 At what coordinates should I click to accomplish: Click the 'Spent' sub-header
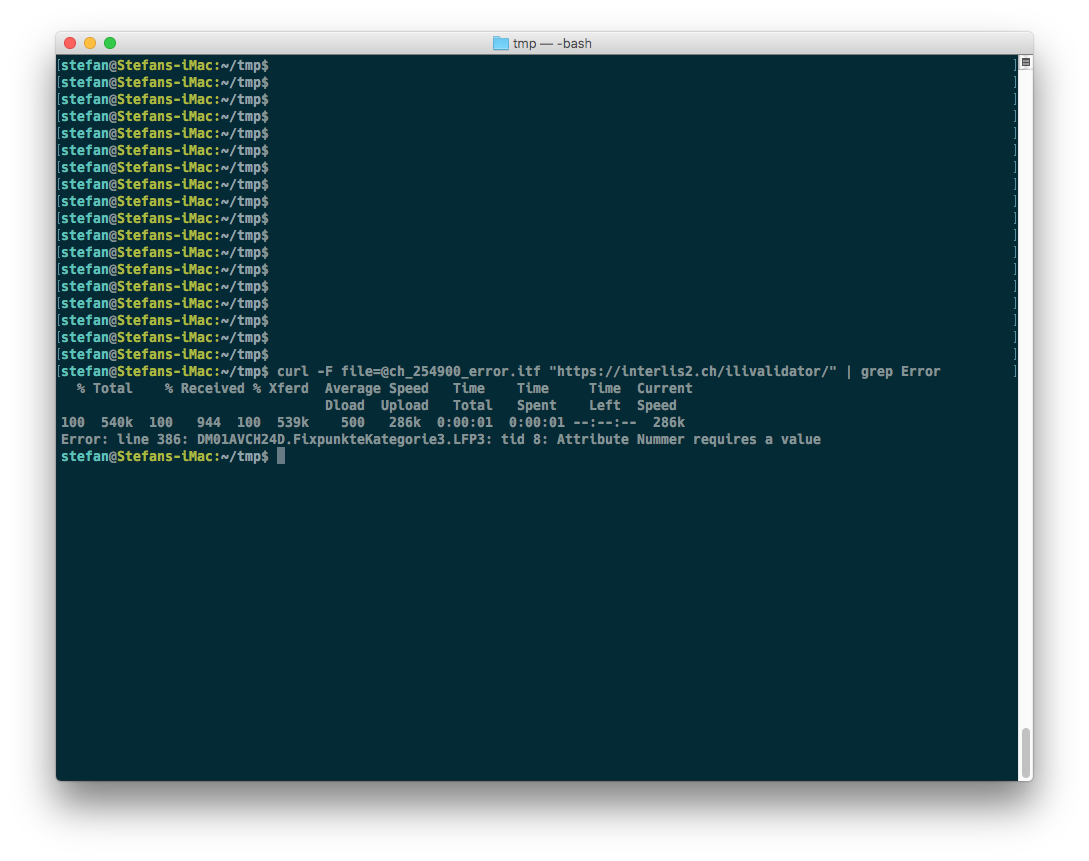(x=536, y=406)
